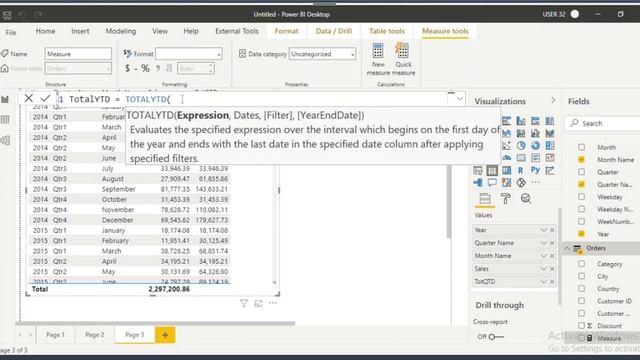Click New measure in the ribbon
This screenshot has height=360, width=640.
[x=378, y=60]
